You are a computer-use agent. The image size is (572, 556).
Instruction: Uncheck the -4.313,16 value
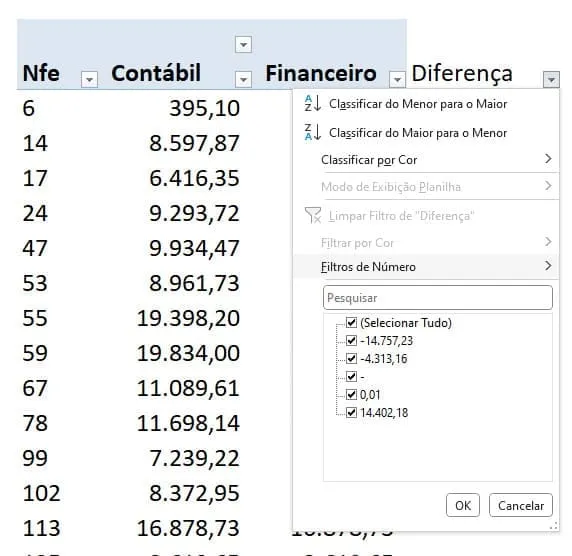pyautogui.click(x=351, y=358)
